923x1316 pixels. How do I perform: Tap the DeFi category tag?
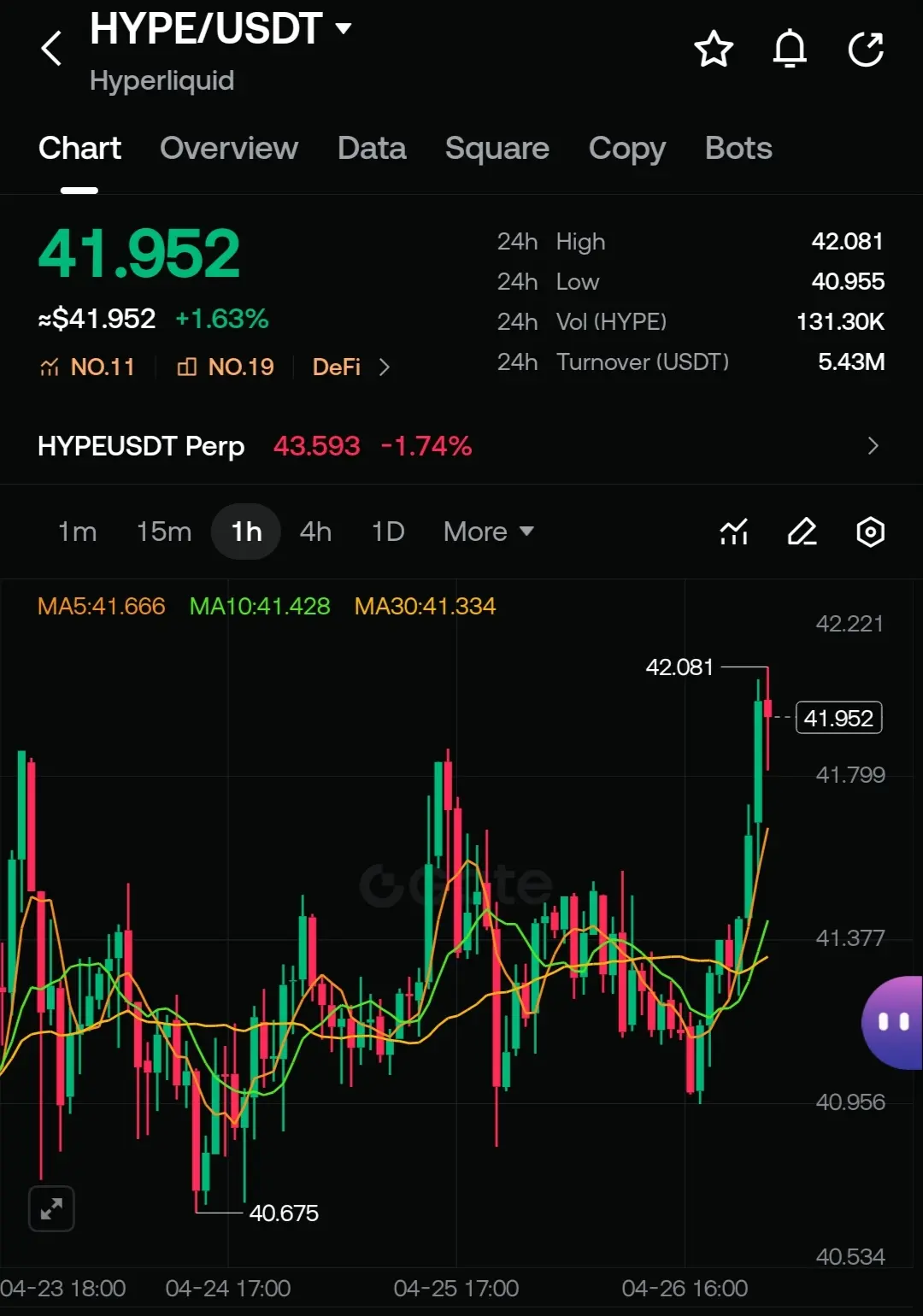(x=337, y=367)
